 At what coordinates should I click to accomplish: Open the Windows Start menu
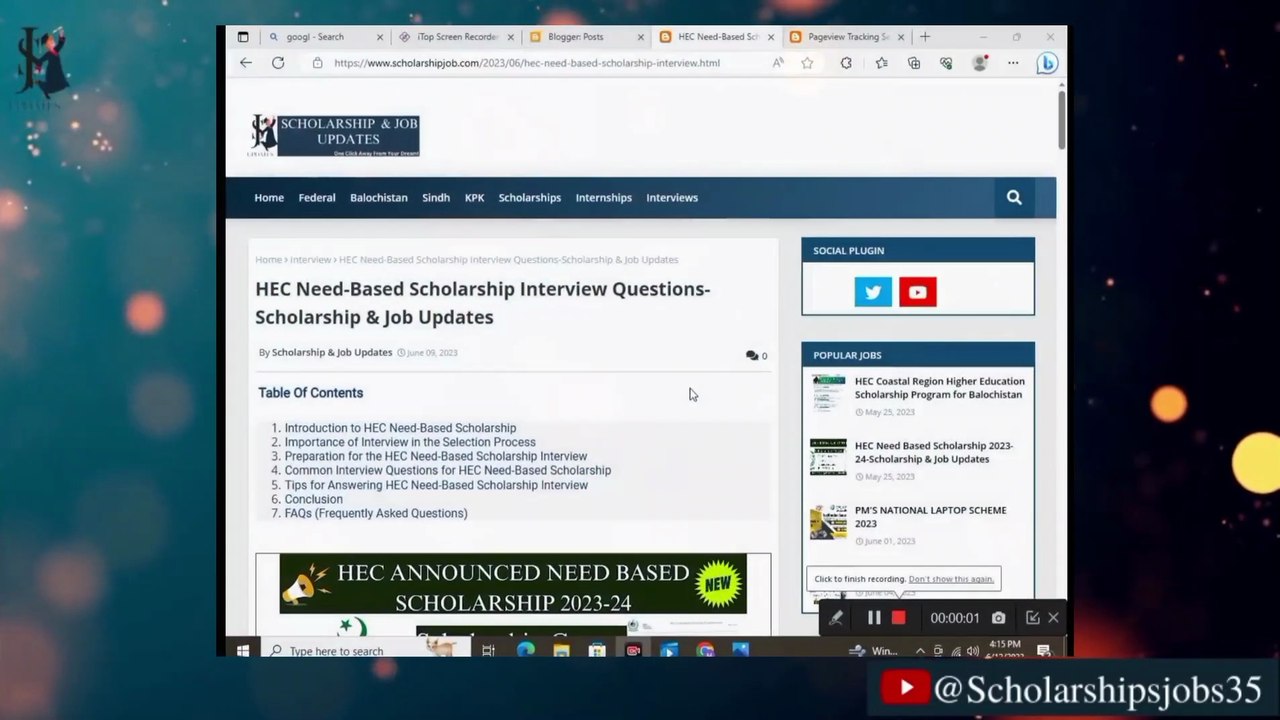tap(243, 650)
